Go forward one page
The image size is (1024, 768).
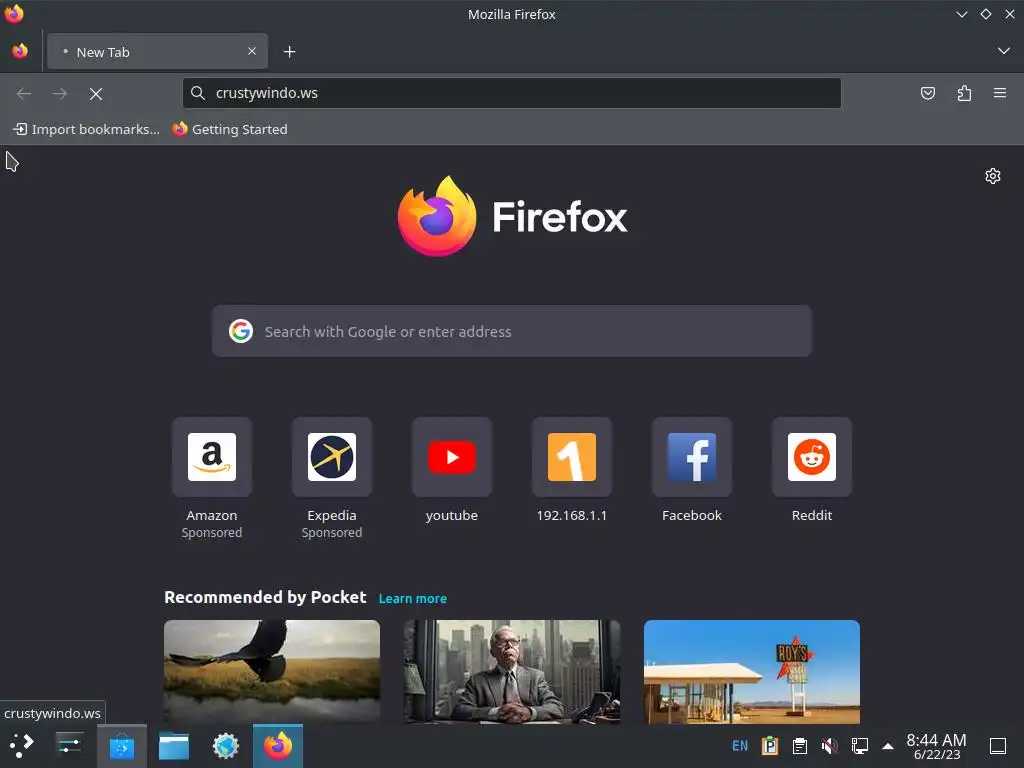click(60, 93)
